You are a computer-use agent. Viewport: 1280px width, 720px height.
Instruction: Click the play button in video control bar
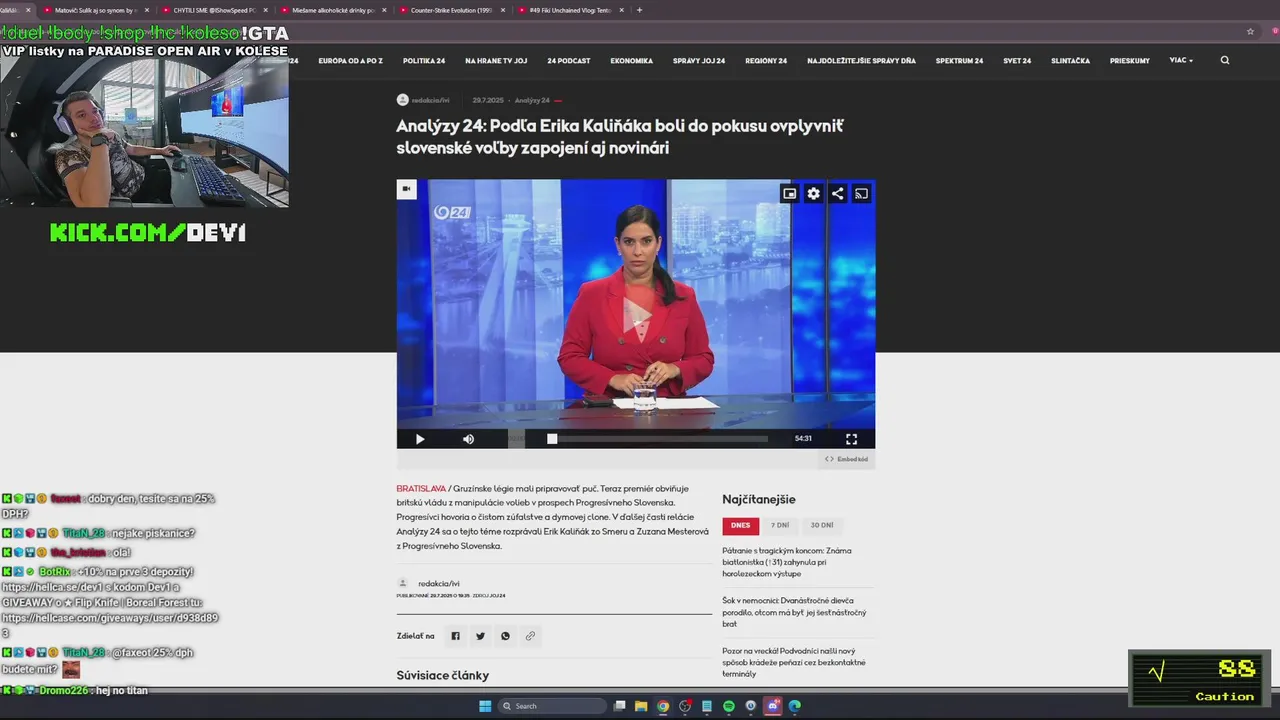pyautogui.click(x=420, y=439)
